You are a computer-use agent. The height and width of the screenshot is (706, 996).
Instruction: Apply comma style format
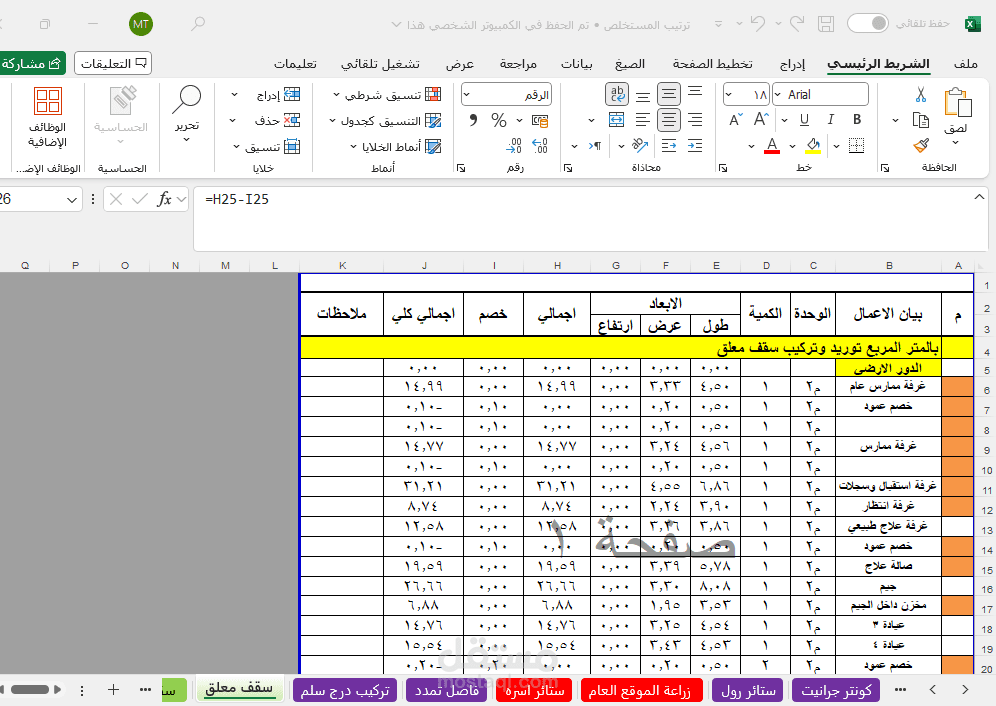coord(473,120)
